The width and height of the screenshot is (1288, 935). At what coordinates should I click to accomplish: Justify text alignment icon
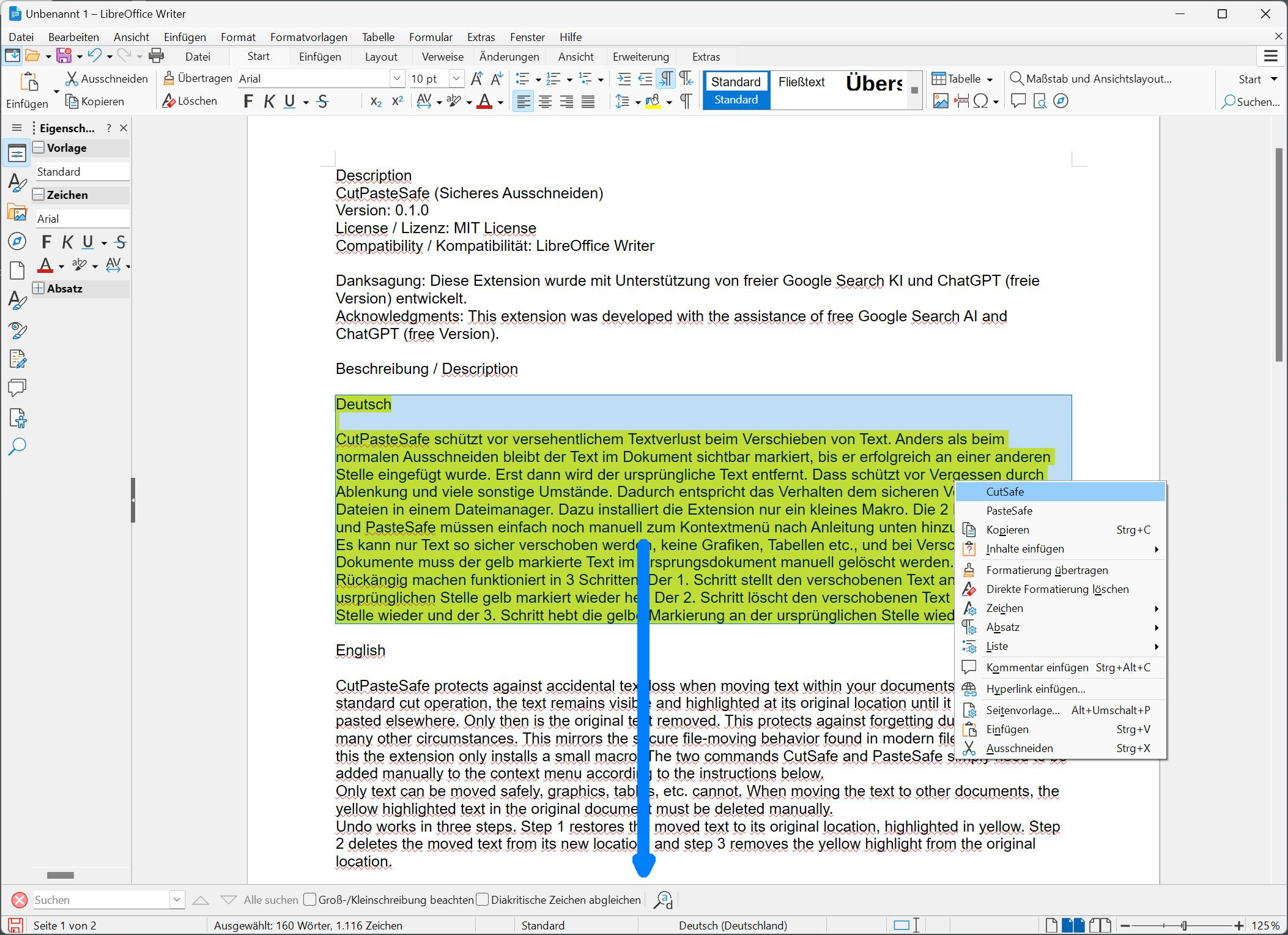coord(588,101)
